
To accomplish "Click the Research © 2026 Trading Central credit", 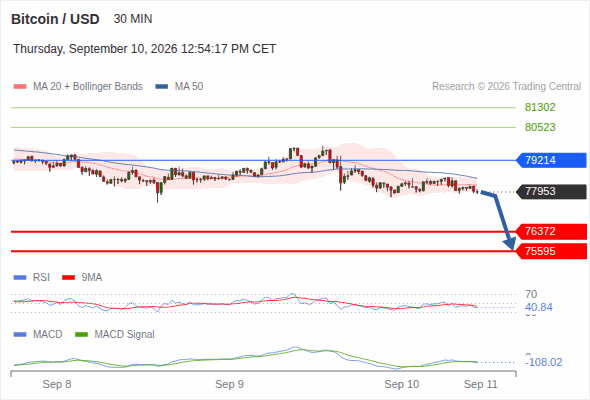I will 506,87.
